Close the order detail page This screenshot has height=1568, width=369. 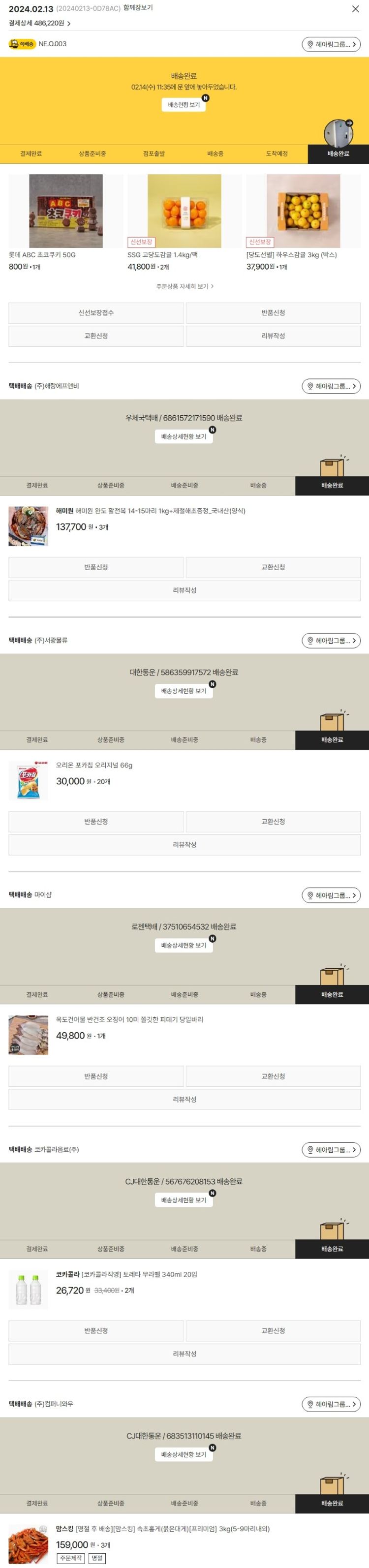click(356, 8)
